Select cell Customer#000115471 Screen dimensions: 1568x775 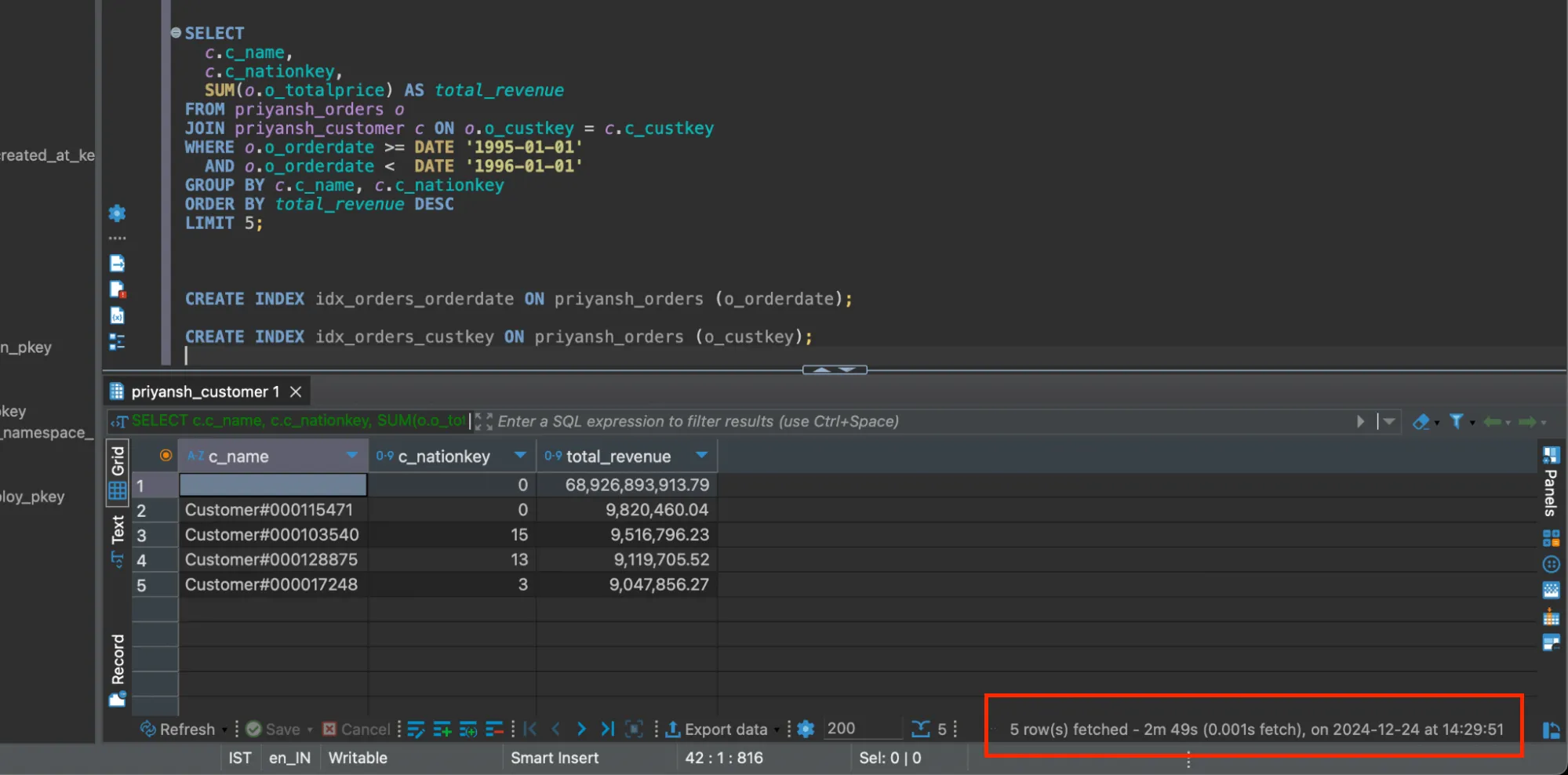[x=273, y=510]
